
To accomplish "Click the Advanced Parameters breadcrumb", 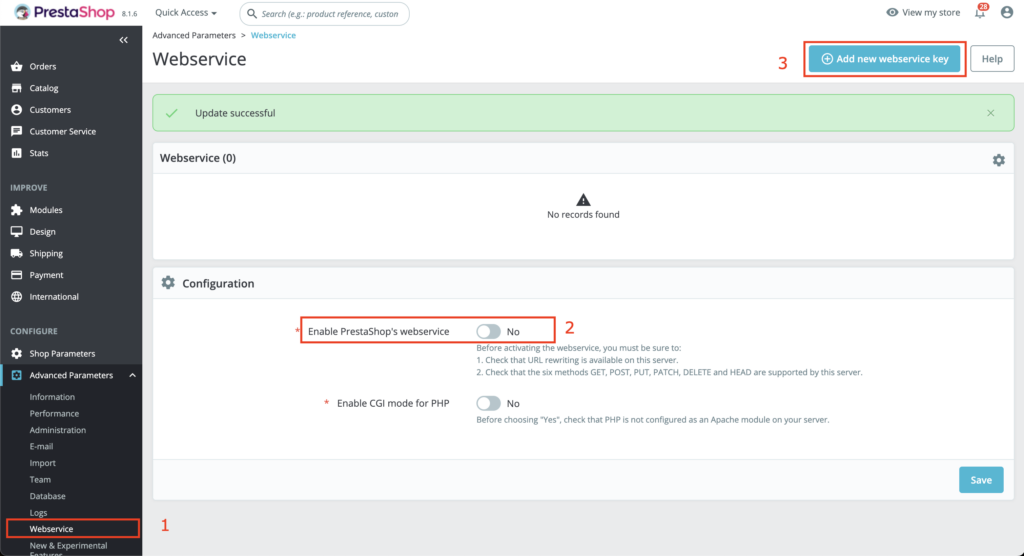I will point(194,35).
